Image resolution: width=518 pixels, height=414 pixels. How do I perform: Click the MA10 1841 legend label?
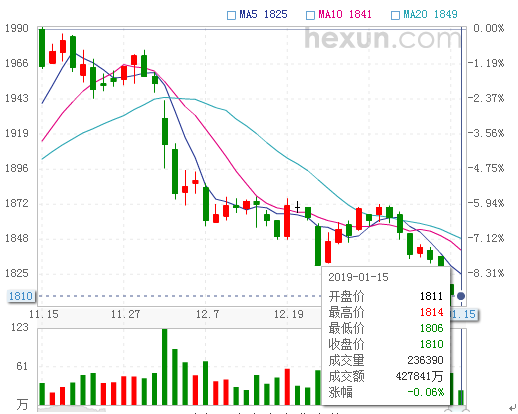point(345,14)
